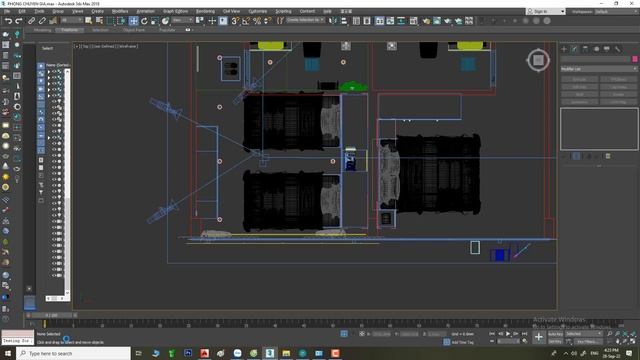Activate the Select and Move tool
This screenshot has height=360, width=640.
pyautogui.click(x=133, y=21)
